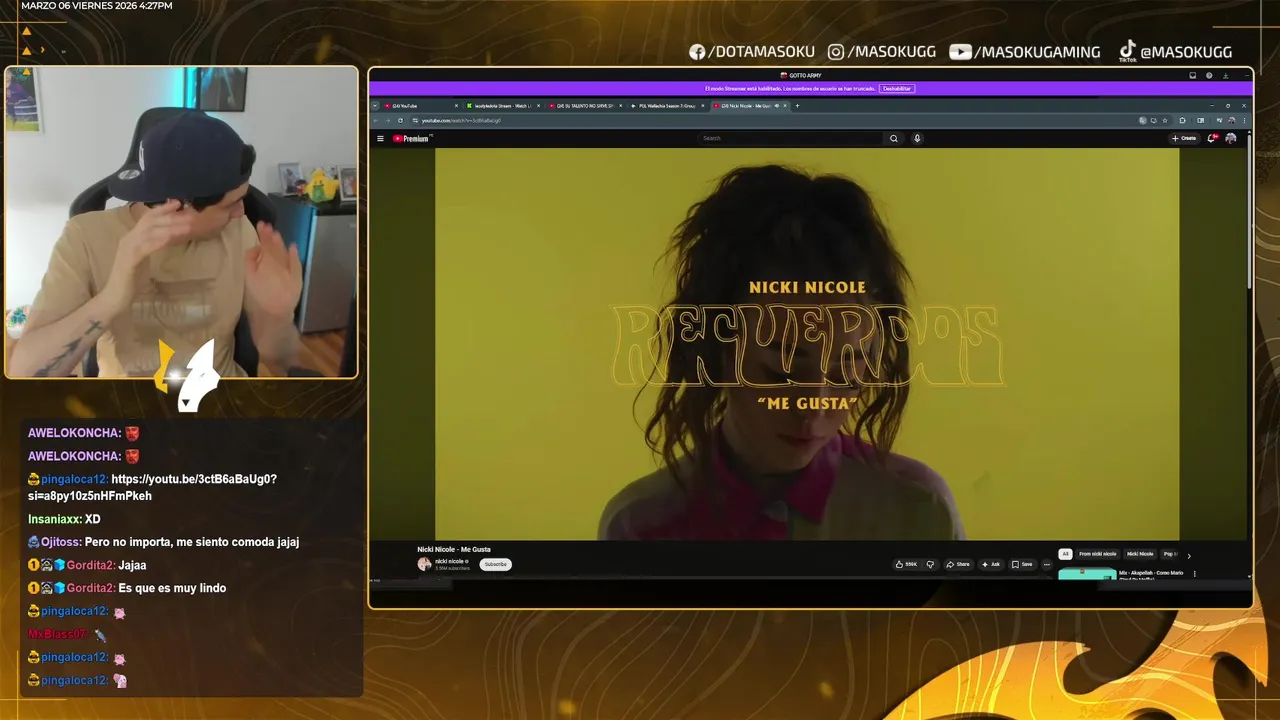The image size is (1280, 720).
Task: Open the browser extensions puzzle icon
Action: coord(1183,120)
